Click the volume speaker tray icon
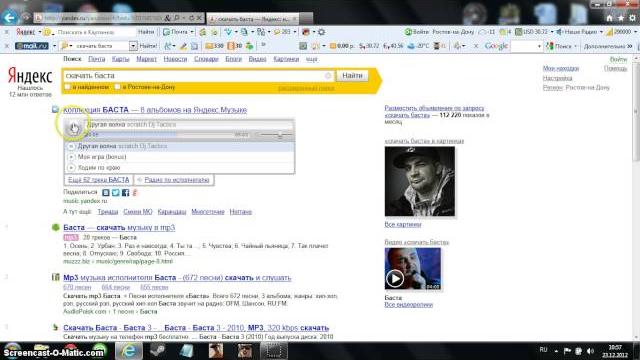Screen dimensions: 640x360 tap(590, 351)
